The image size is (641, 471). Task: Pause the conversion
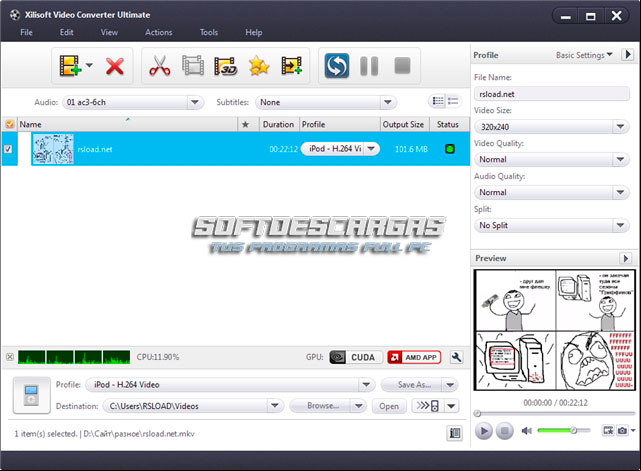[369, 66]
